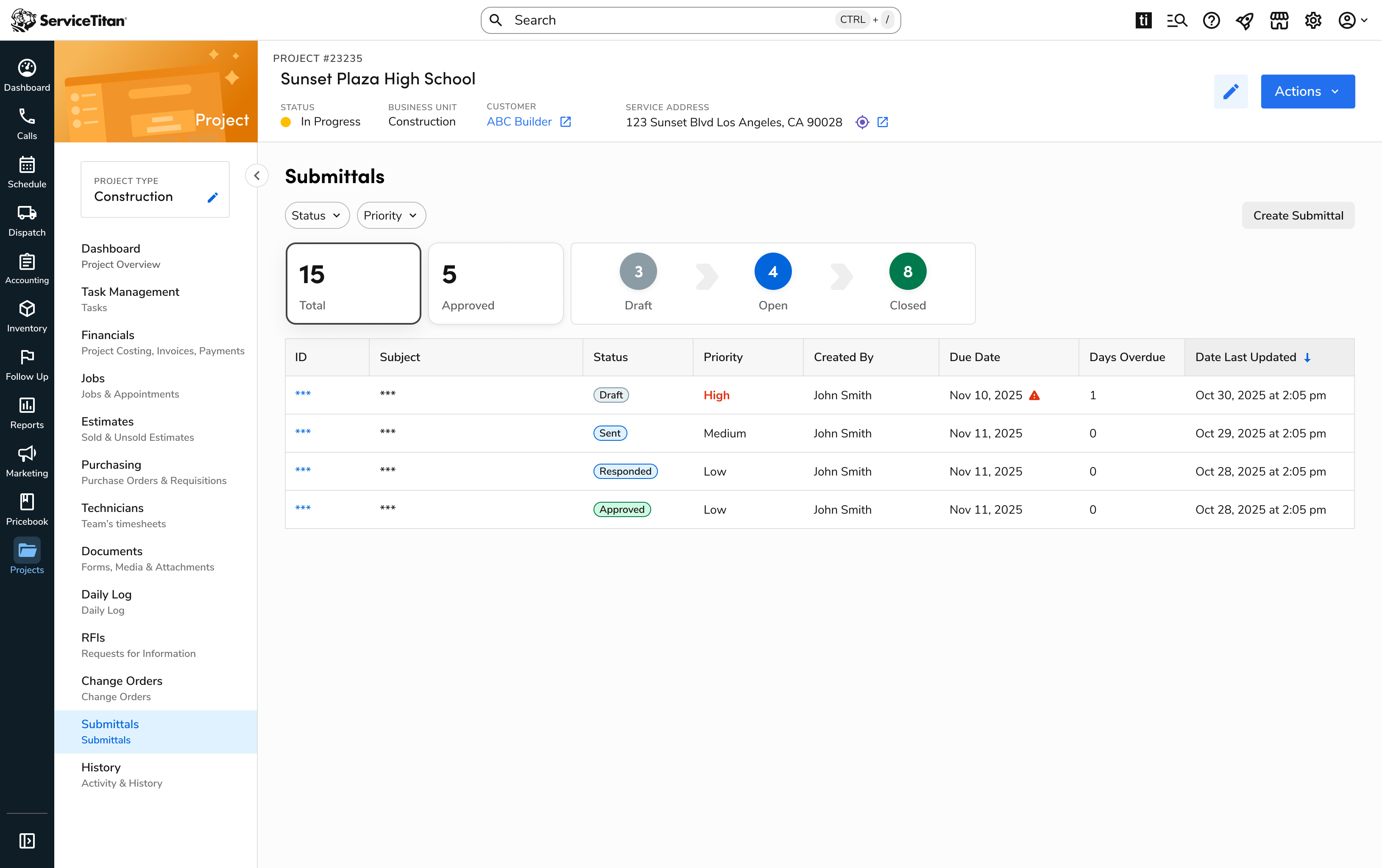Click the Marketing megaphone icon
The image size is (1382, 868).
tap(27, 454)
